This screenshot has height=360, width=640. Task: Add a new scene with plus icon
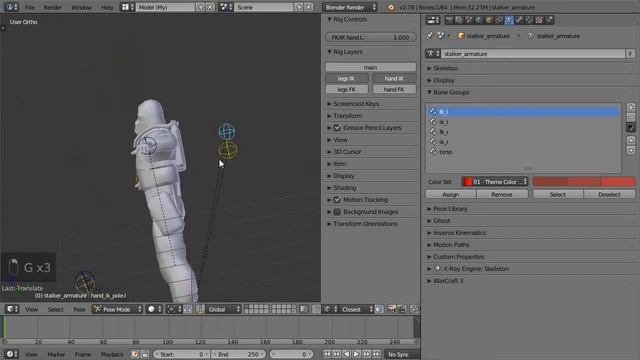[x=299, y=7]
